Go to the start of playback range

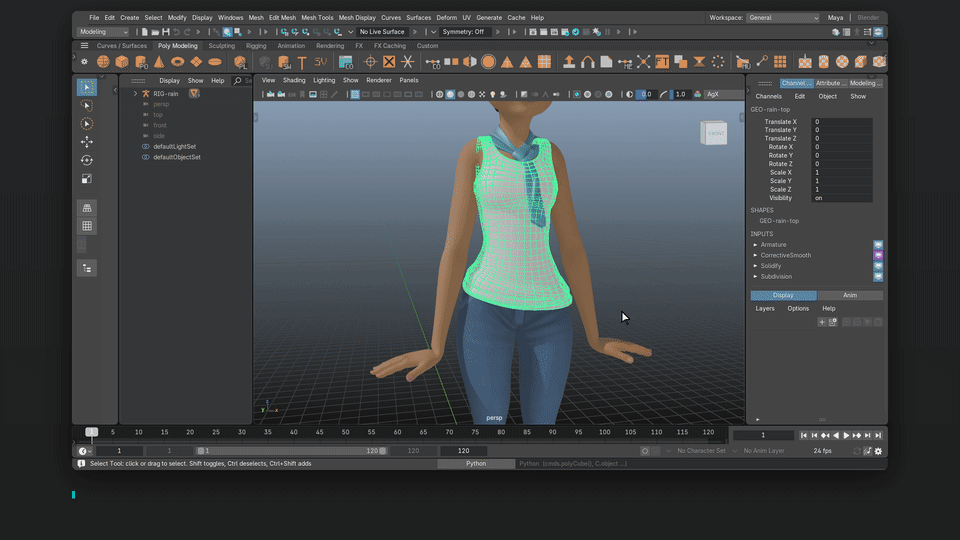click(804, 435)
